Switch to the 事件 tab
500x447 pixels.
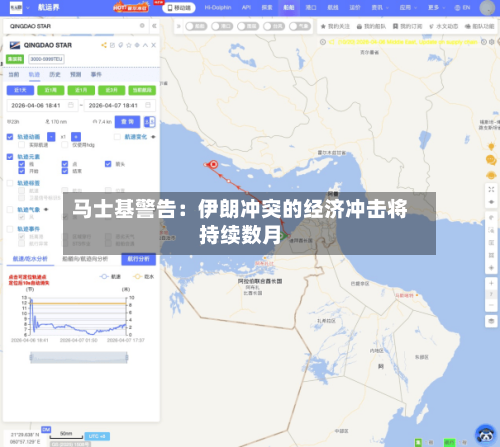pos(96,74)
